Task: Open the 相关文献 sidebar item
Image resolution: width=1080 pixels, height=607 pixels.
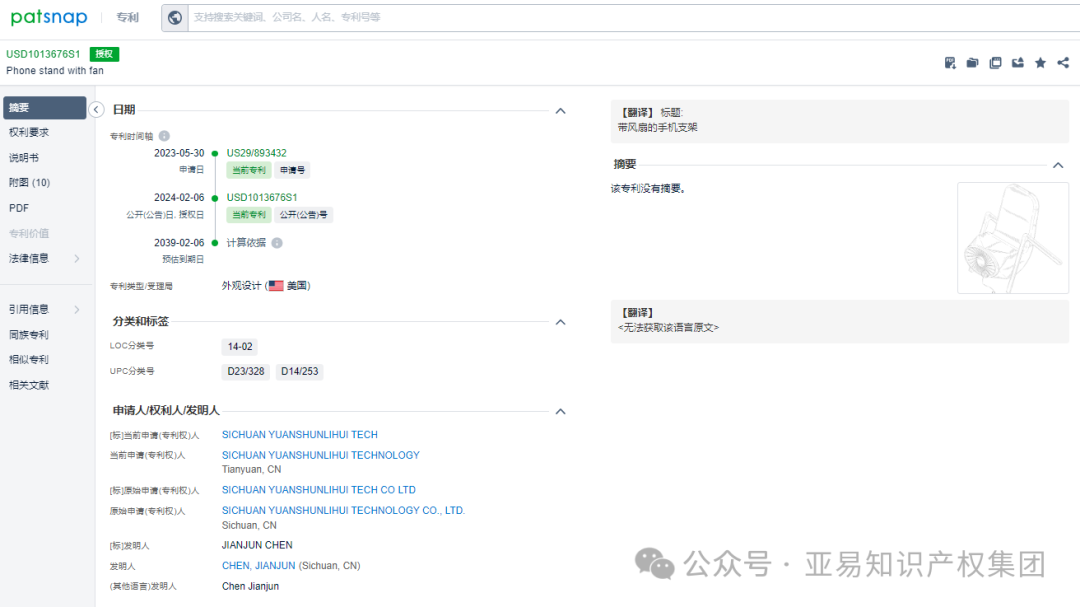Action: pos(29,385)
